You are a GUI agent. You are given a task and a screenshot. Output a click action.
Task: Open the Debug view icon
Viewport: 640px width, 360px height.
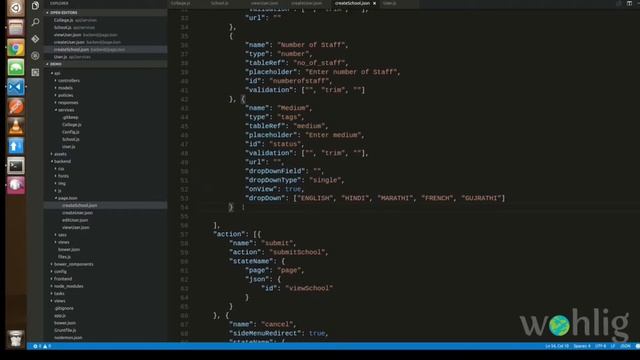pos(36,56)
